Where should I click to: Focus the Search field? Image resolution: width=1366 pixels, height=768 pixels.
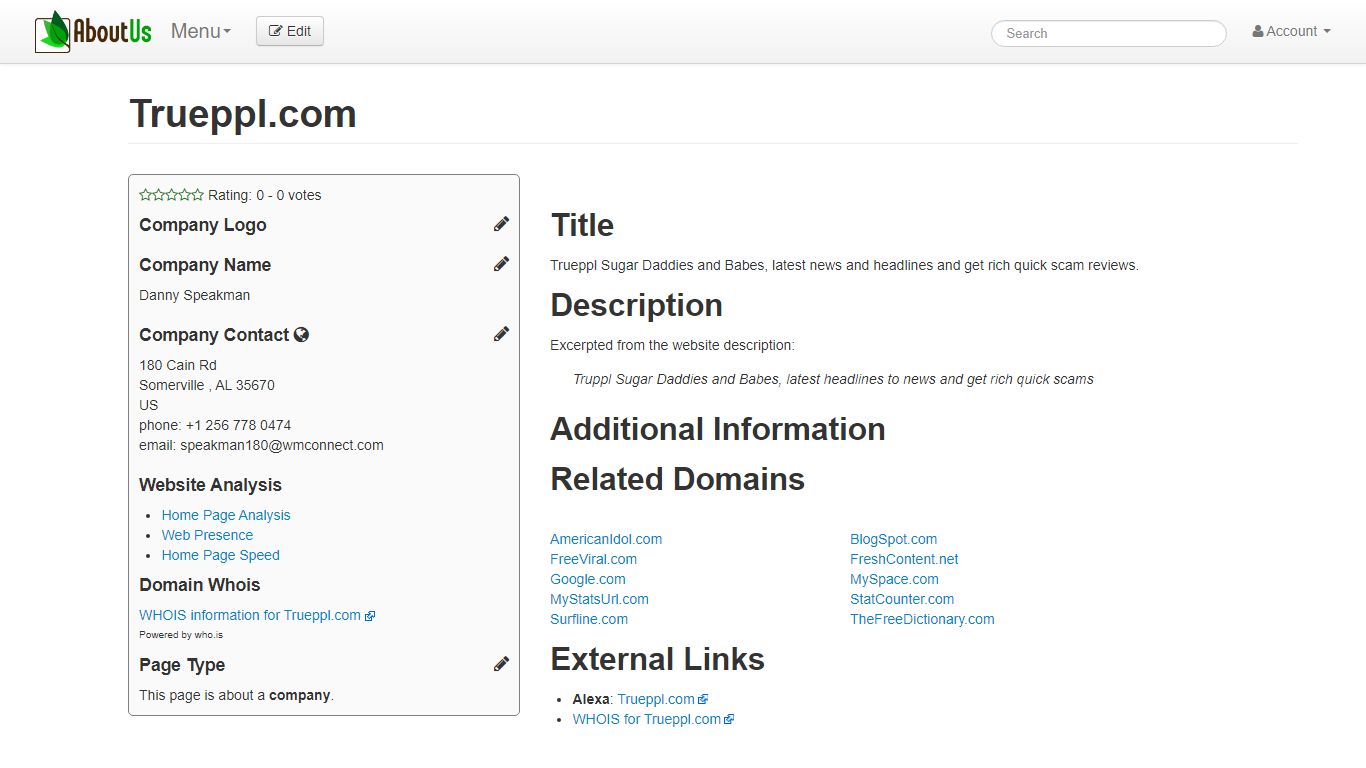click(1108, 33)
